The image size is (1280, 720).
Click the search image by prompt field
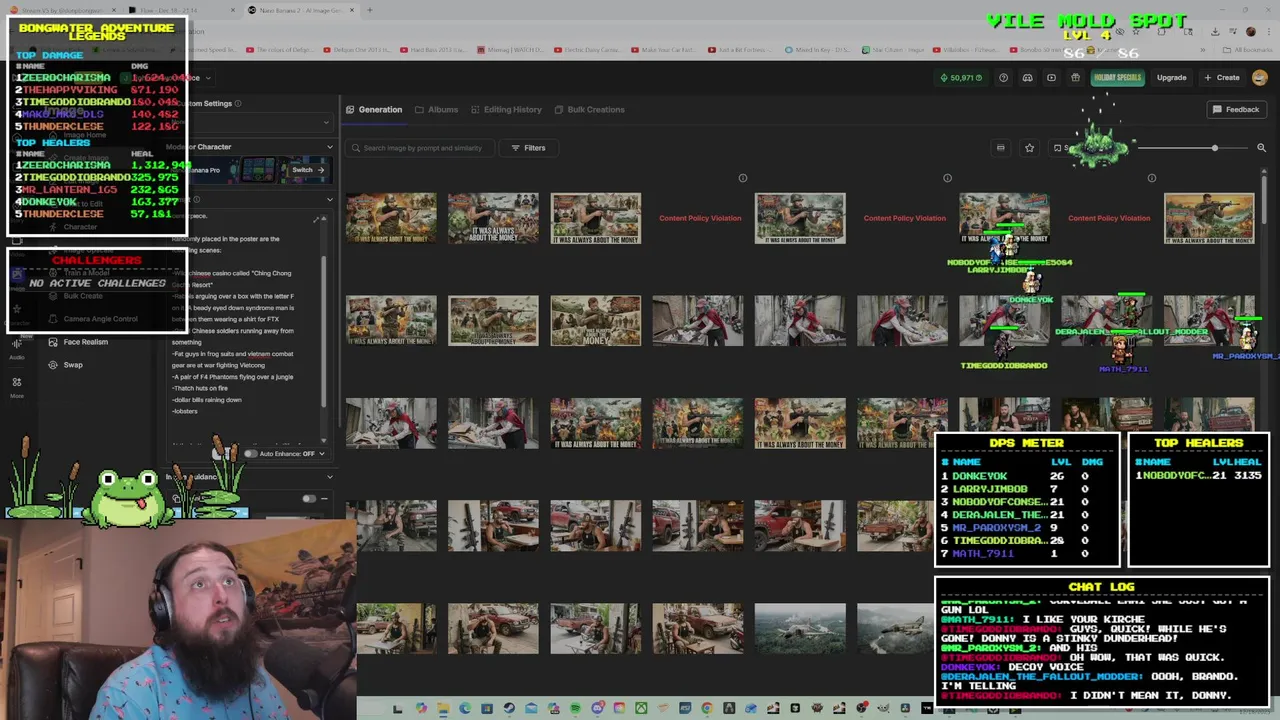point(420,148)
